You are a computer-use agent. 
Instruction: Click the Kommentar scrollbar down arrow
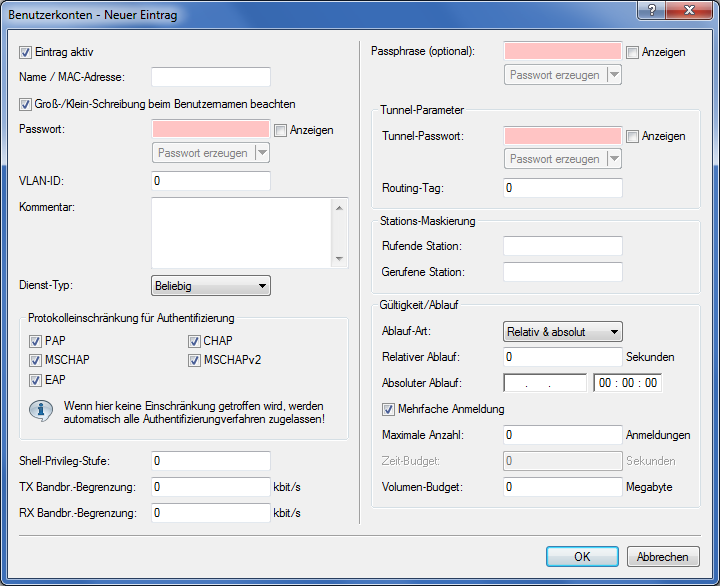click(341, 259)
